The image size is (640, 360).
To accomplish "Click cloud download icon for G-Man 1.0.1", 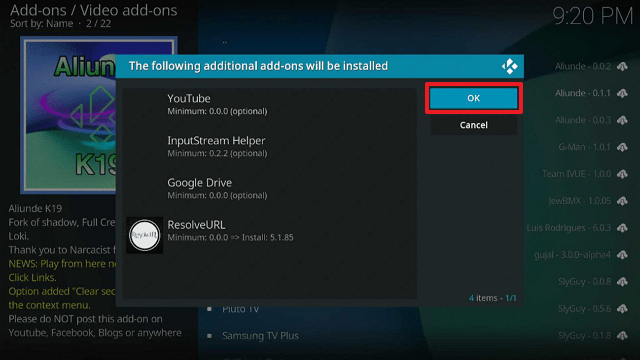I will 622,147.
